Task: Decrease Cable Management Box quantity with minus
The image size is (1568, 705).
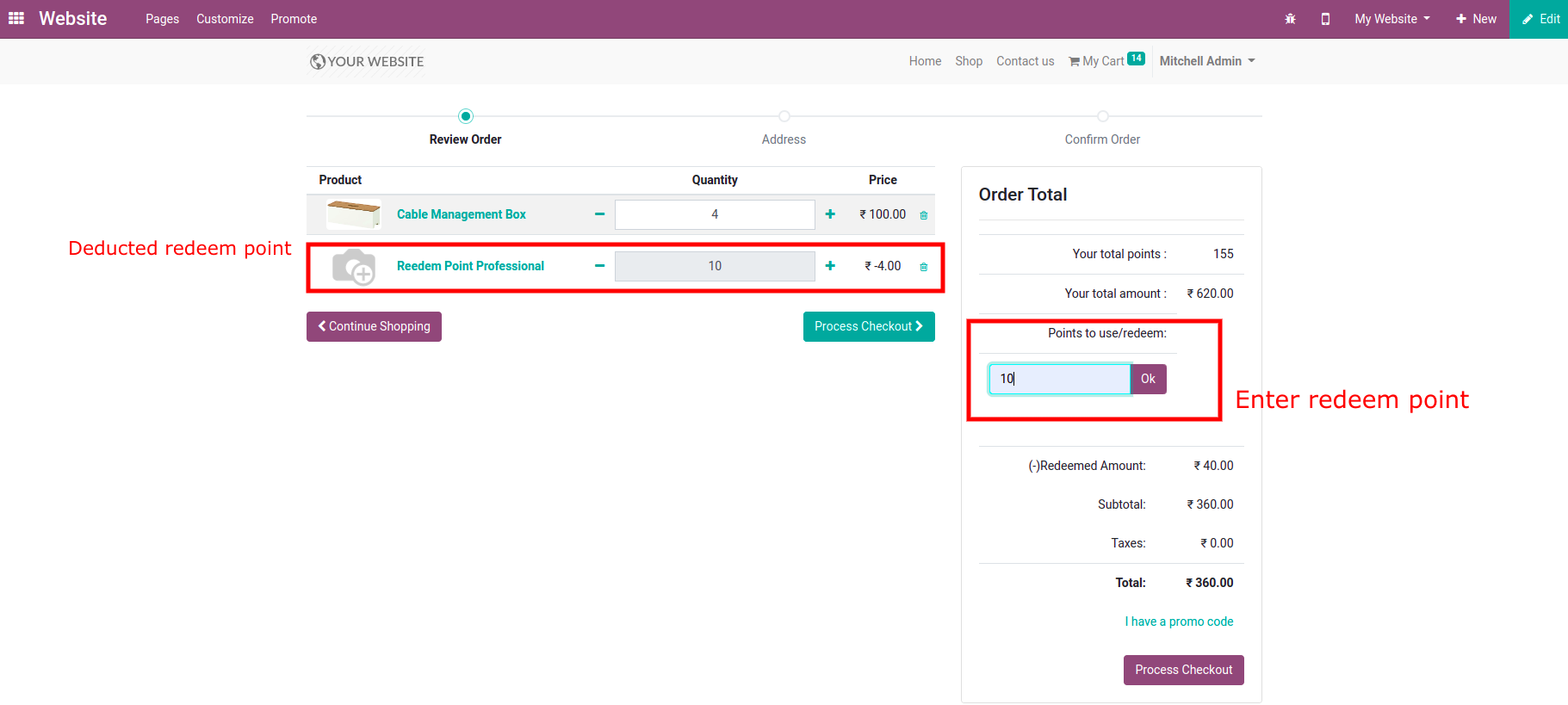Action: pyautogui.click(x=599, y=214)
